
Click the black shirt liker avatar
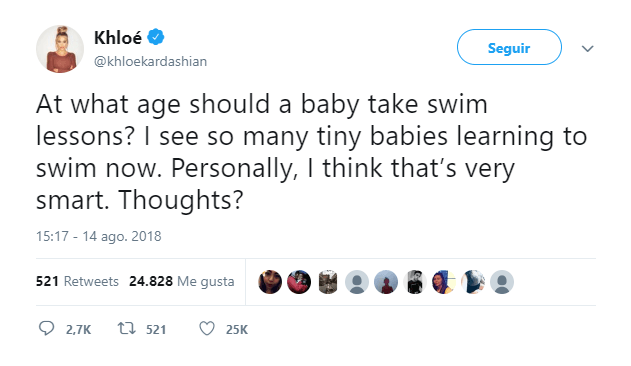click(415, 282)
